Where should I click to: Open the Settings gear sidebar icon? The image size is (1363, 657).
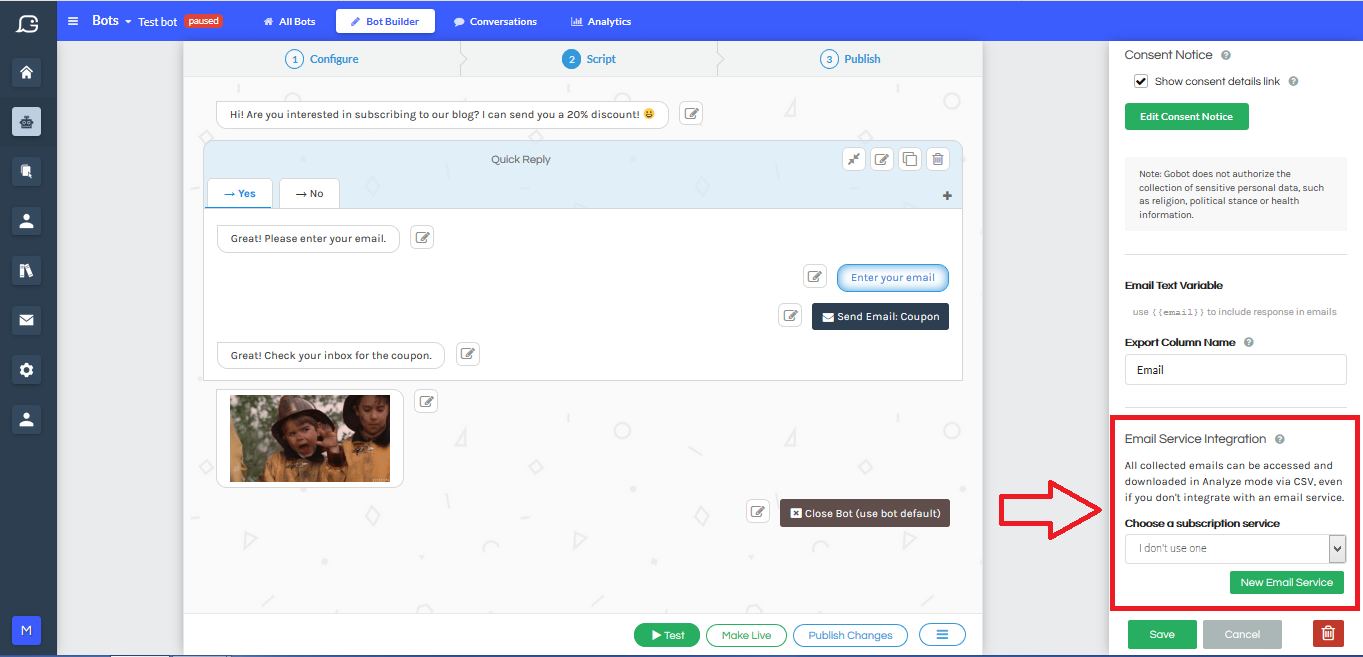27,370
